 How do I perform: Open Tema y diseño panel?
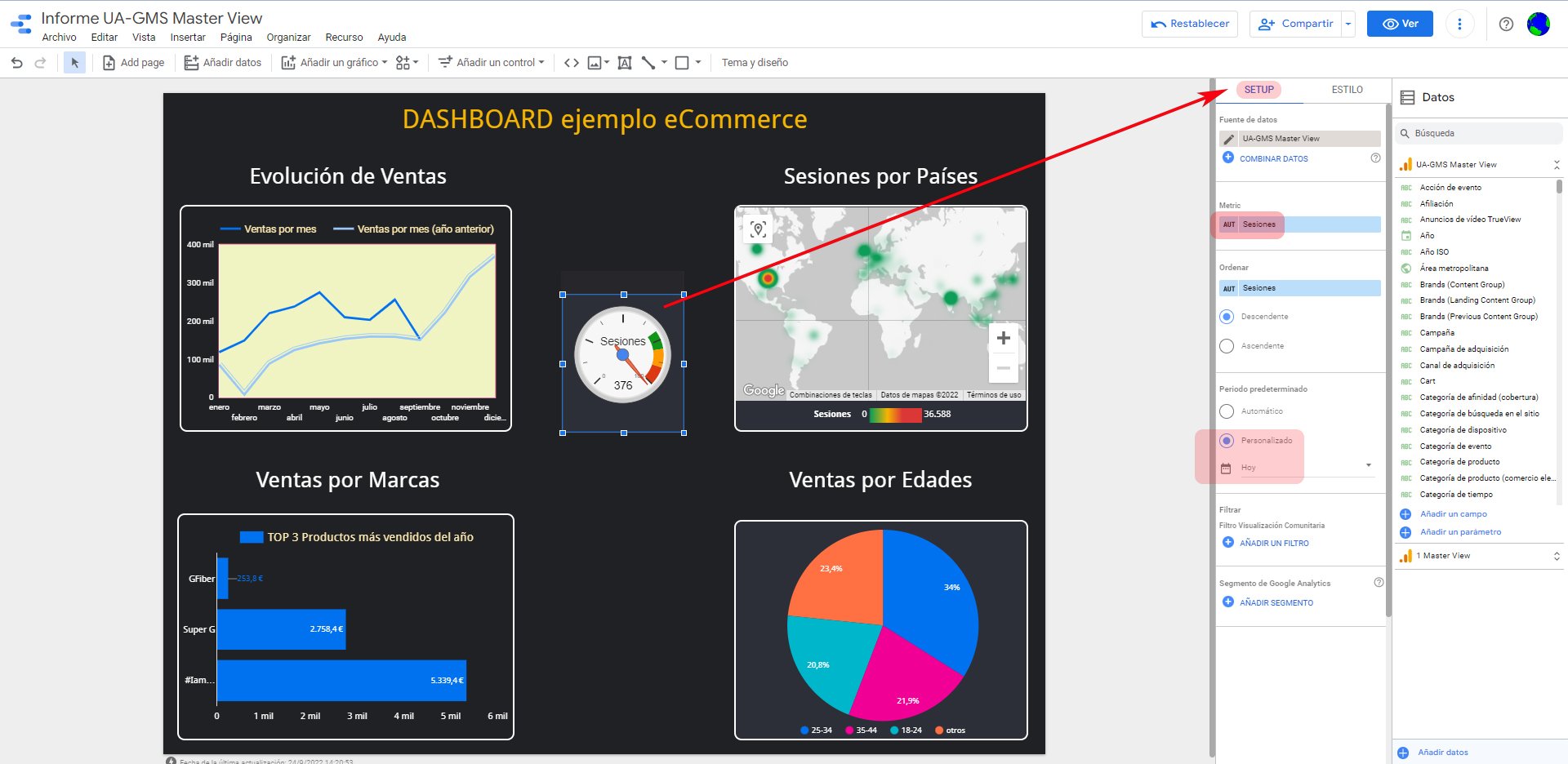(755, 63)
